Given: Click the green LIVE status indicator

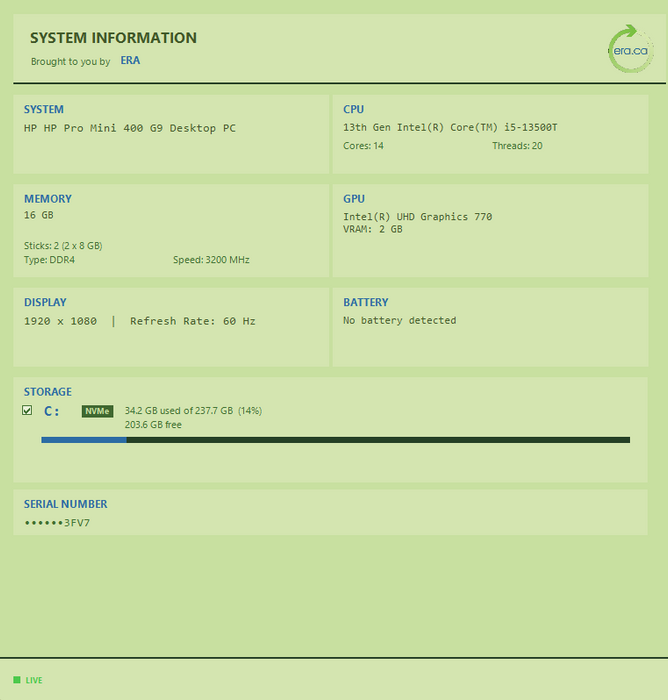Looking at the screenshot, I should [x=17, y=680].
